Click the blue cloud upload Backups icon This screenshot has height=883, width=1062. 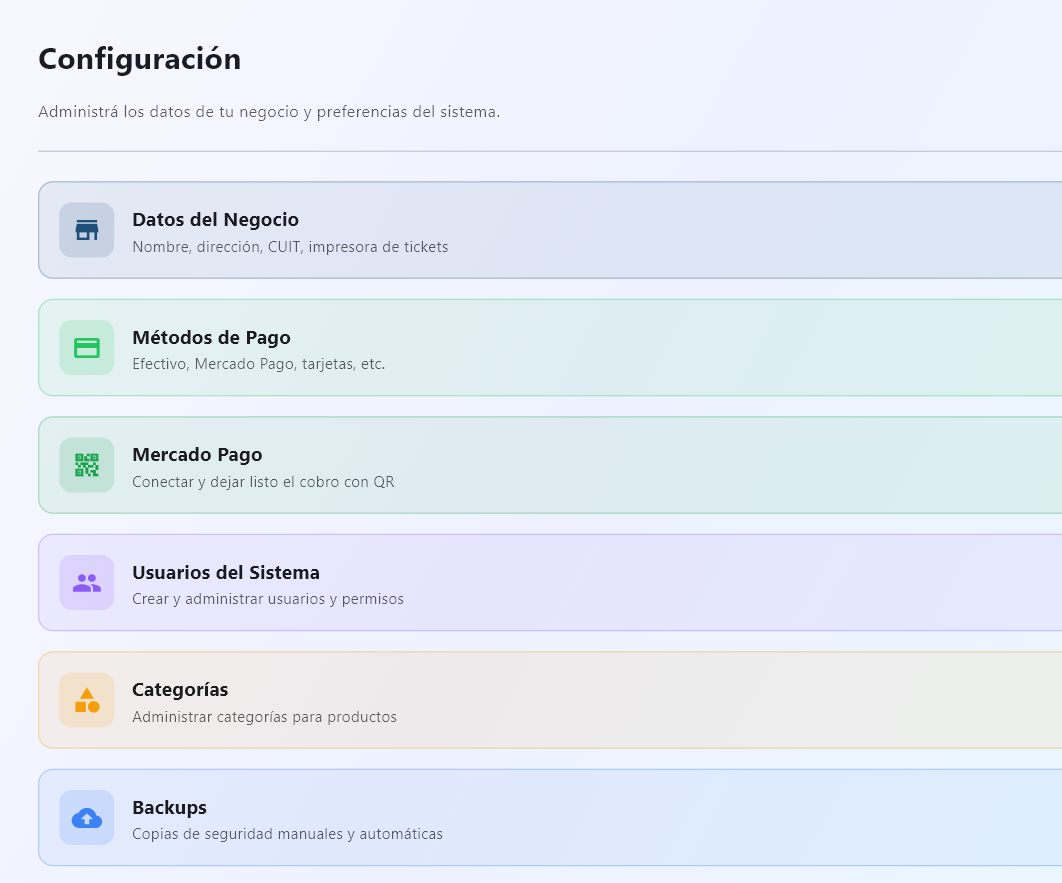point(87,817)
